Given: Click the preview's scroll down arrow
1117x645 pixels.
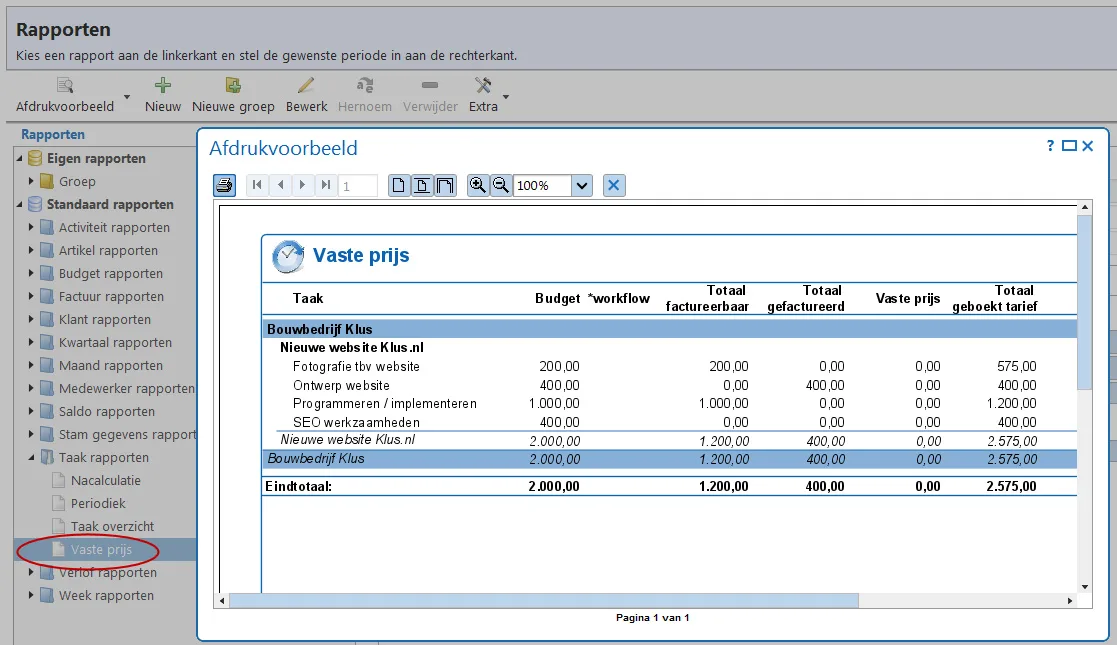Looking at the screenshot, I should tap(1084, 587).
